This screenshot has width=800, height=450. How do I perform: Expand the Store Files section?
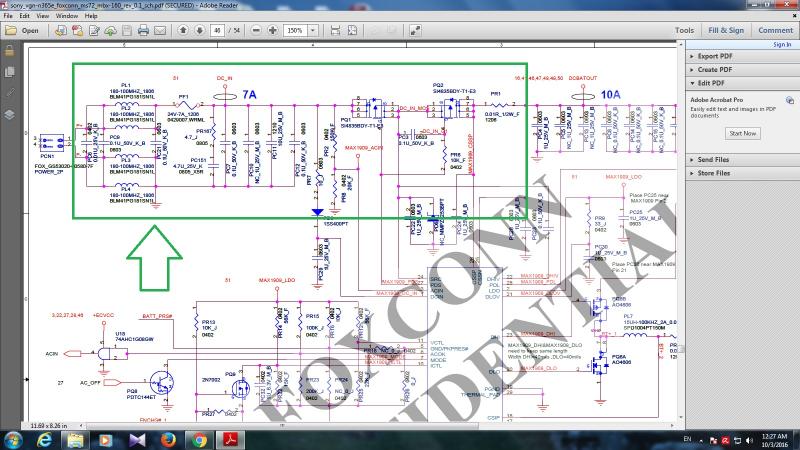(742, 173)
